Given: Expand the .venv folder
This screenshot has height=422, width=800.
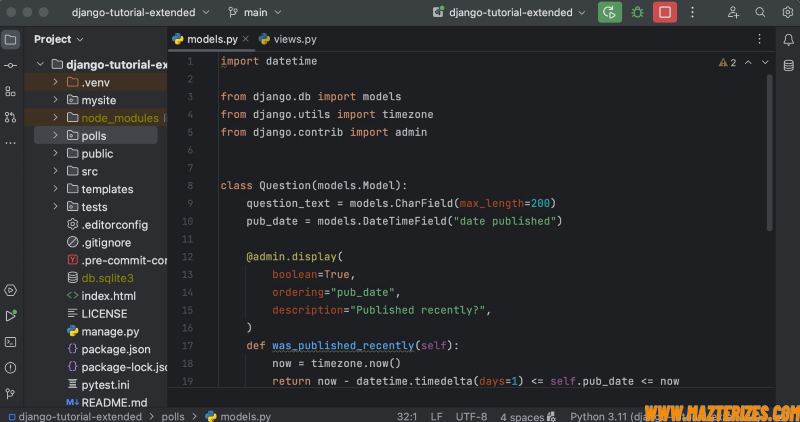Looking at the screenshot, I should 55,82.
